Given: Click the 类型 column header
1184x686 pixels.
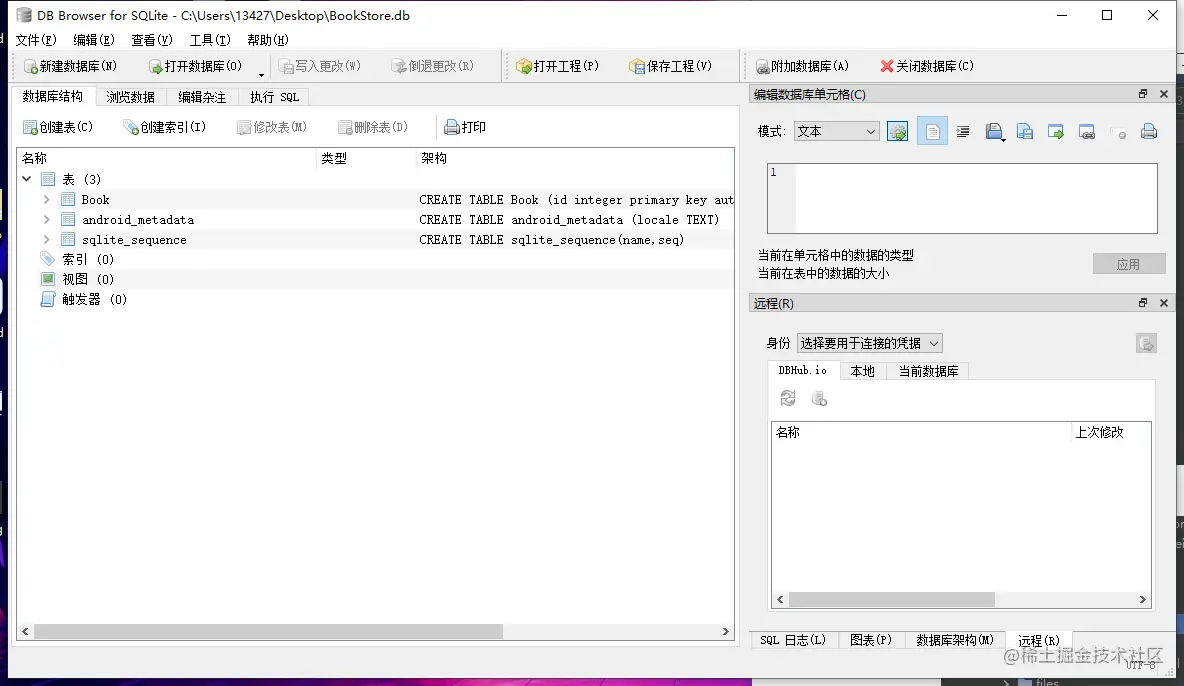Looking at the screenshot, I should 366,158.
